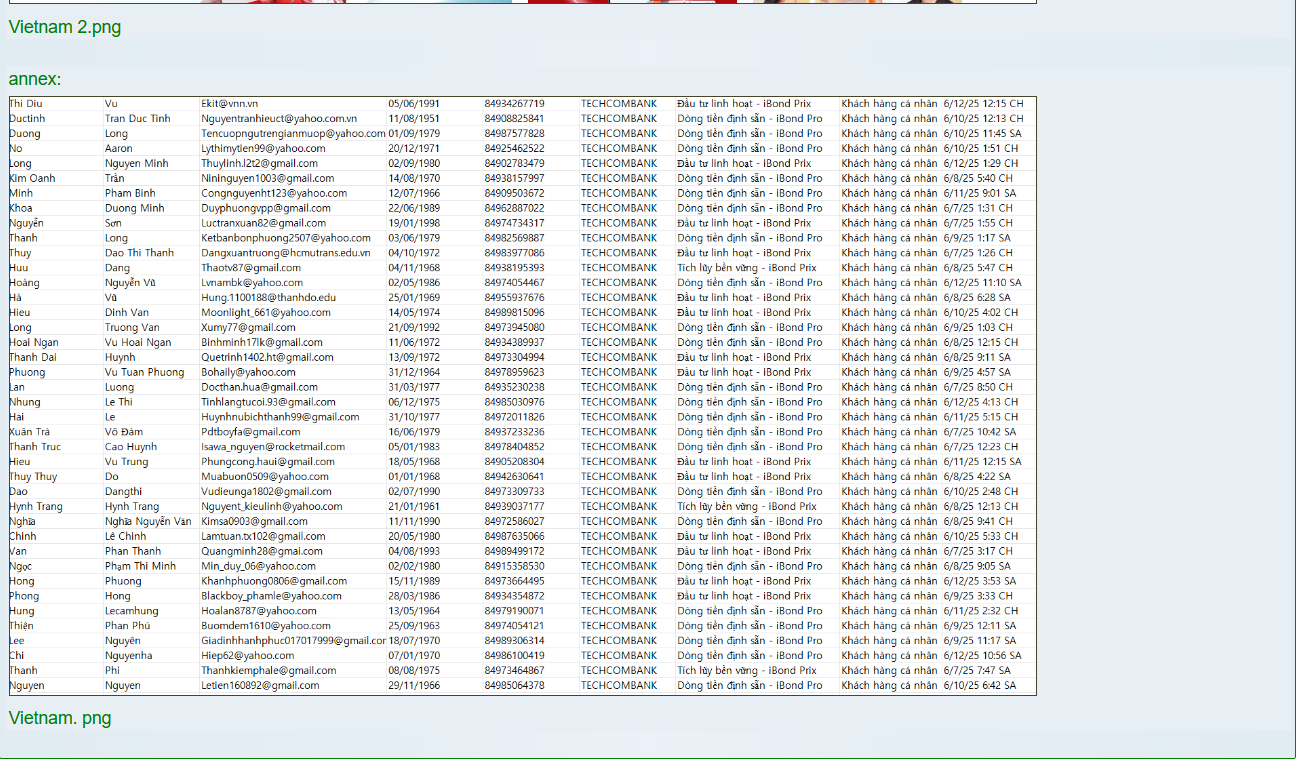Click TECHCOMBANK in the last table row

point(619,686)
